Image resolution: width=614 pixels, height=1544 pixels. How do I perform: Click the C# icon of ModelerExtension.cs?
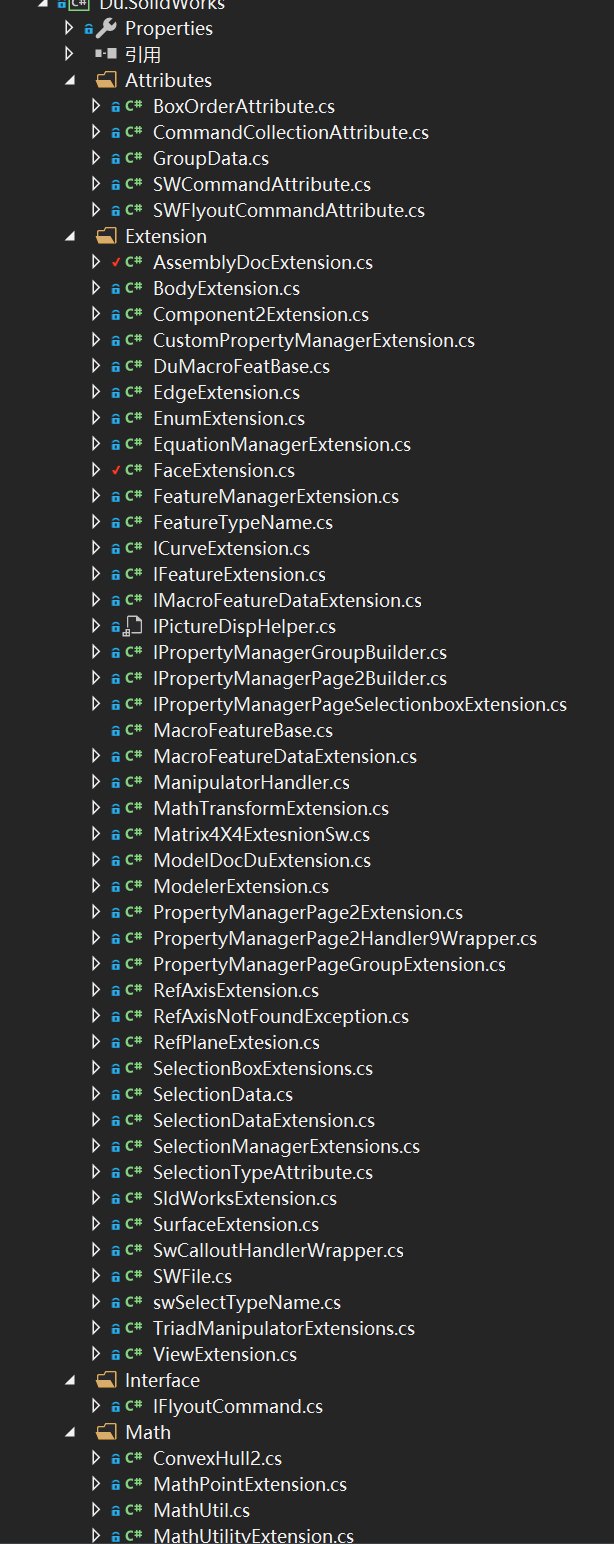pyautogui.click(x=134, y=886)
